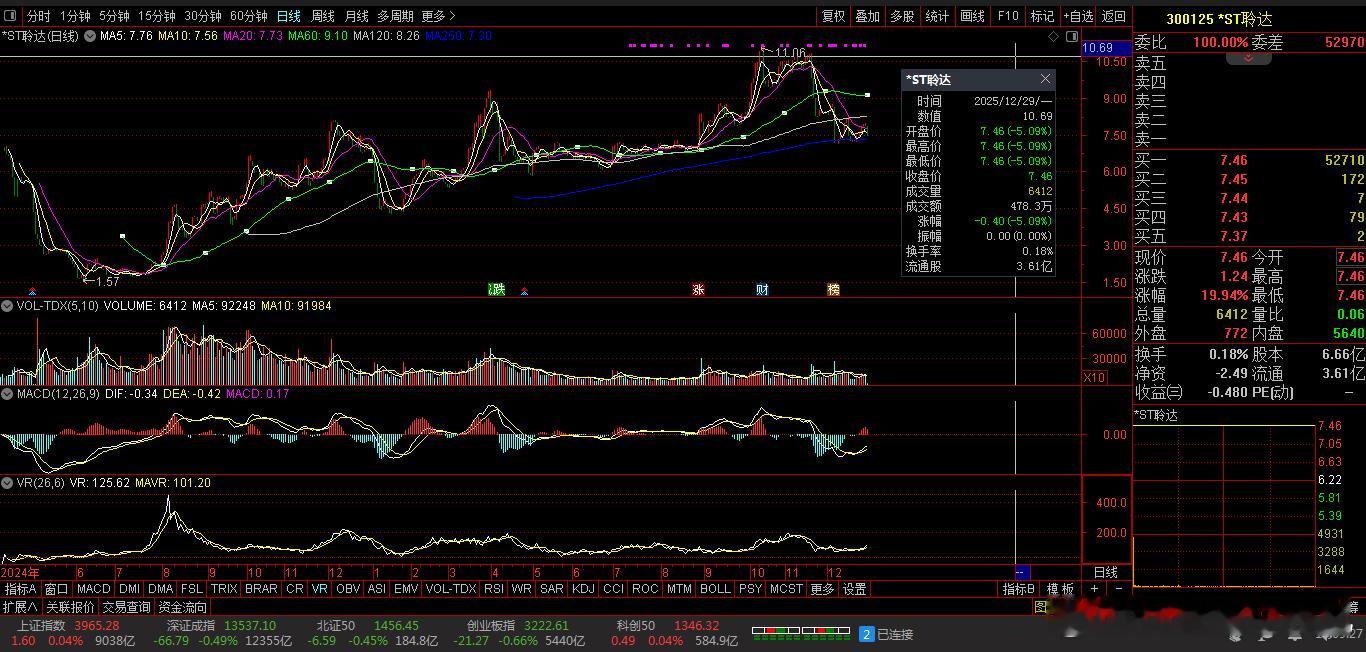The image size is (1366, 652).
Task: Click the 榜 marker on the chart
Action: point(833,290)
